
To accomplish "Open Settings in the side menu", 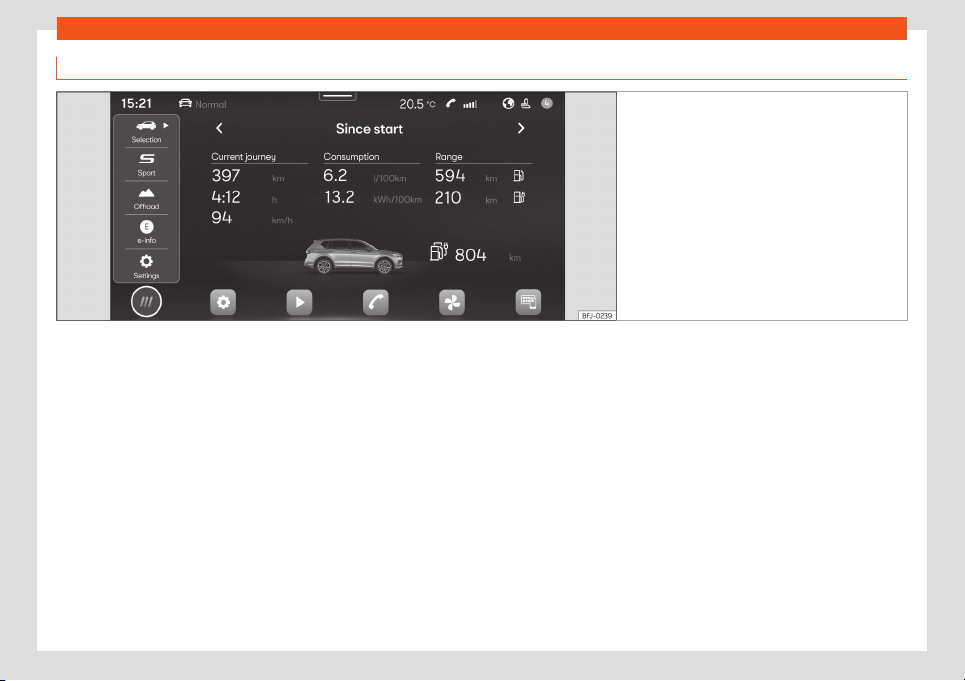I will click(146, 266).
